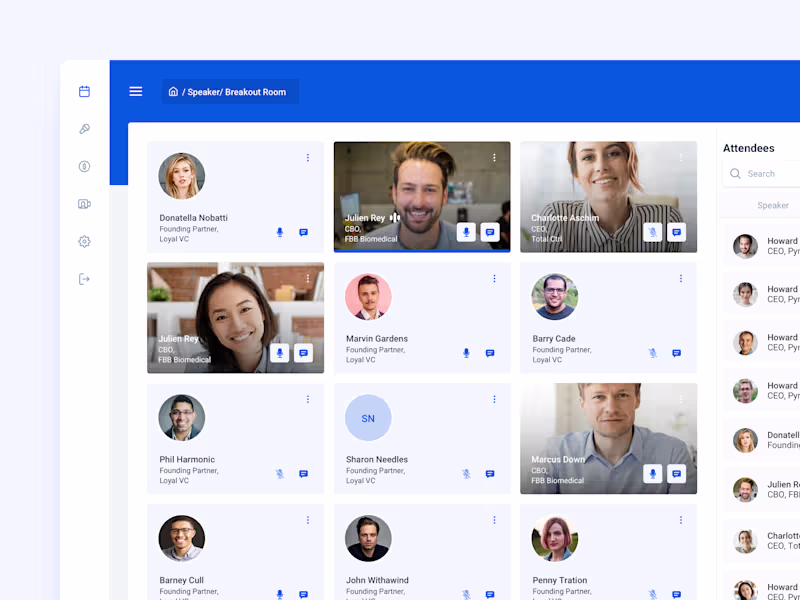Click the name Barney Cull
The image size is (800, 600).
click(x=181, y=580)
